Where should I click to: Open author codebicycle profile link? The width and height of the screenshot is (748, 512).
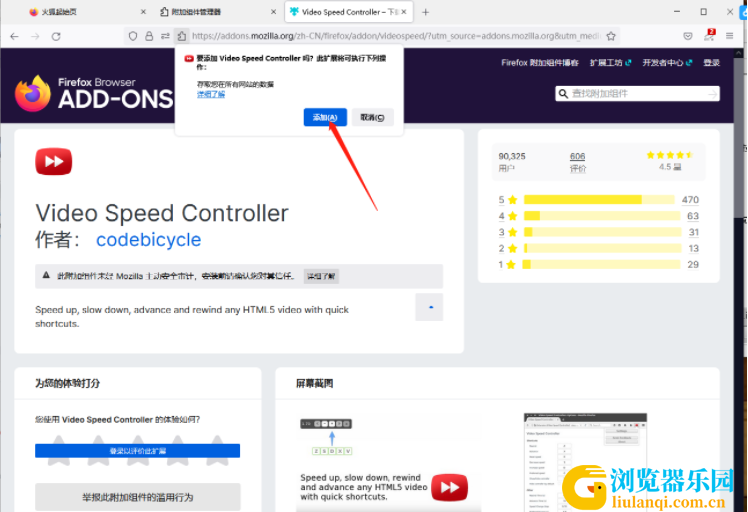(x=148, y=240)
